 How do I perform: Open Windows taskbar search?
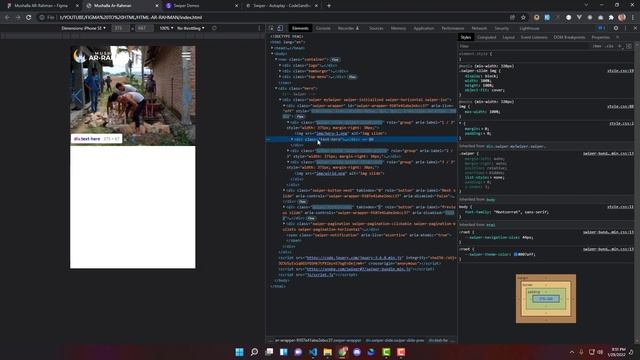coord(254,352)
